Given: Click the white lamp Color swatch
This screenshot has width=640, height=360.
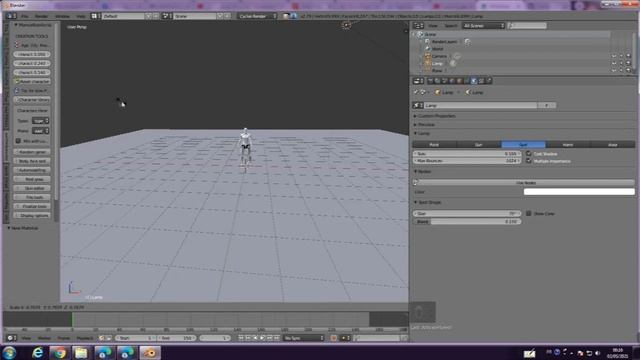Looking at the screenshot, I should click(579, 191).
